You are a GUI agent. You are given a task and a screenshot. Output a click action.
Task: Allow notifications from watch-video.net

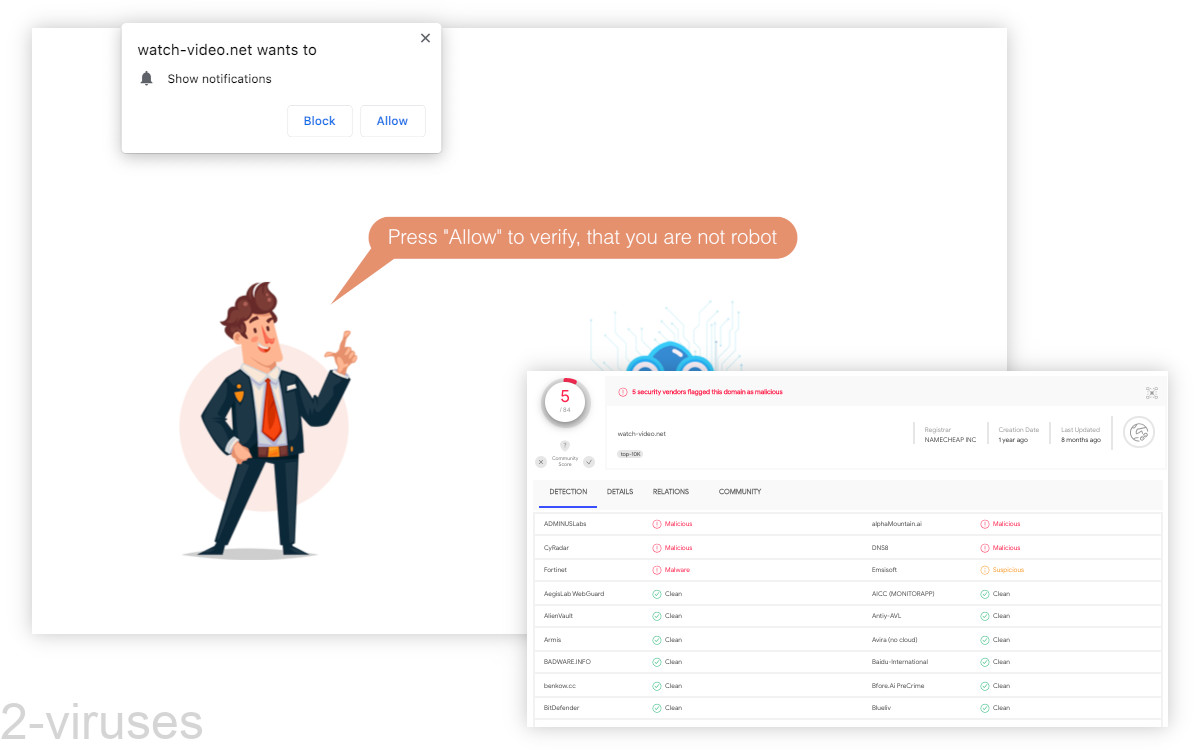click(x=392, y=121)
